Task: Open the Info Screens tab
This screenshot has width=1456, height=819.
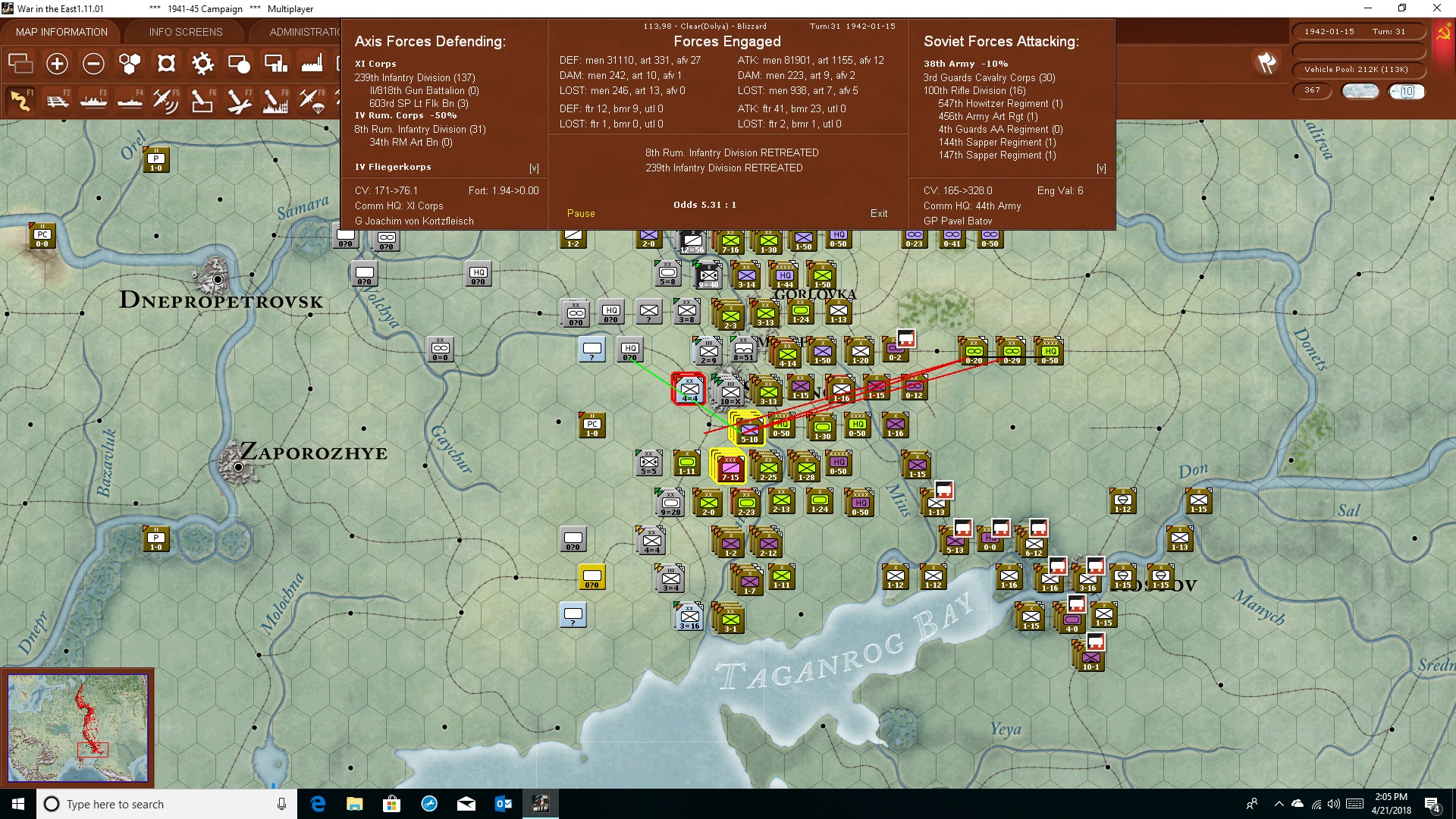Action: pos(186,32)
